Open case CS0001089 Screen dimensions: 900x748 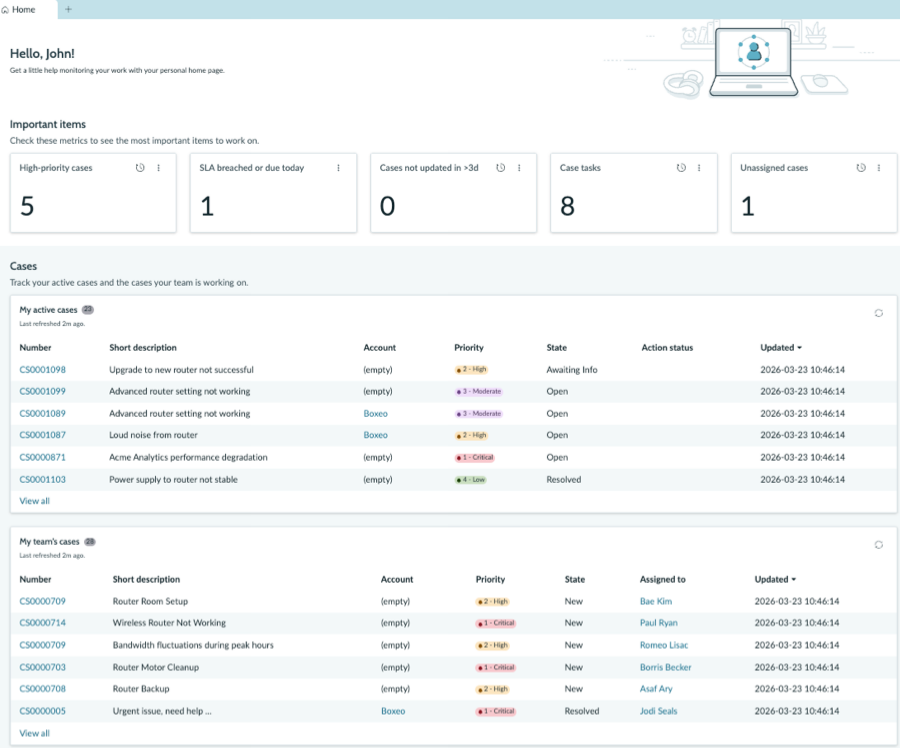tap(42, 413)
